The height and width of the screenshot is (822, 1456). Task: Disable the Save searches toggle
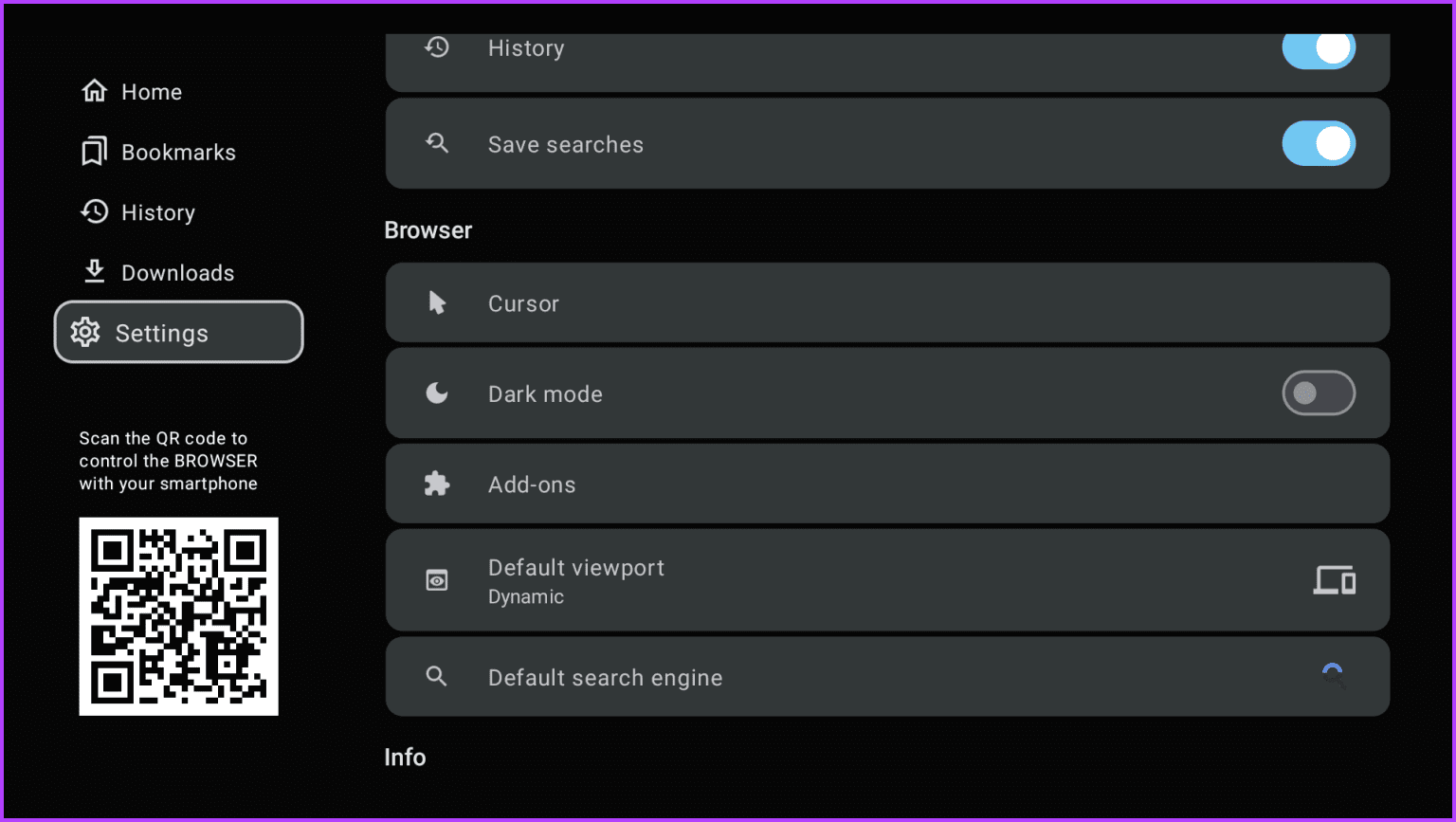(1318, 144)
